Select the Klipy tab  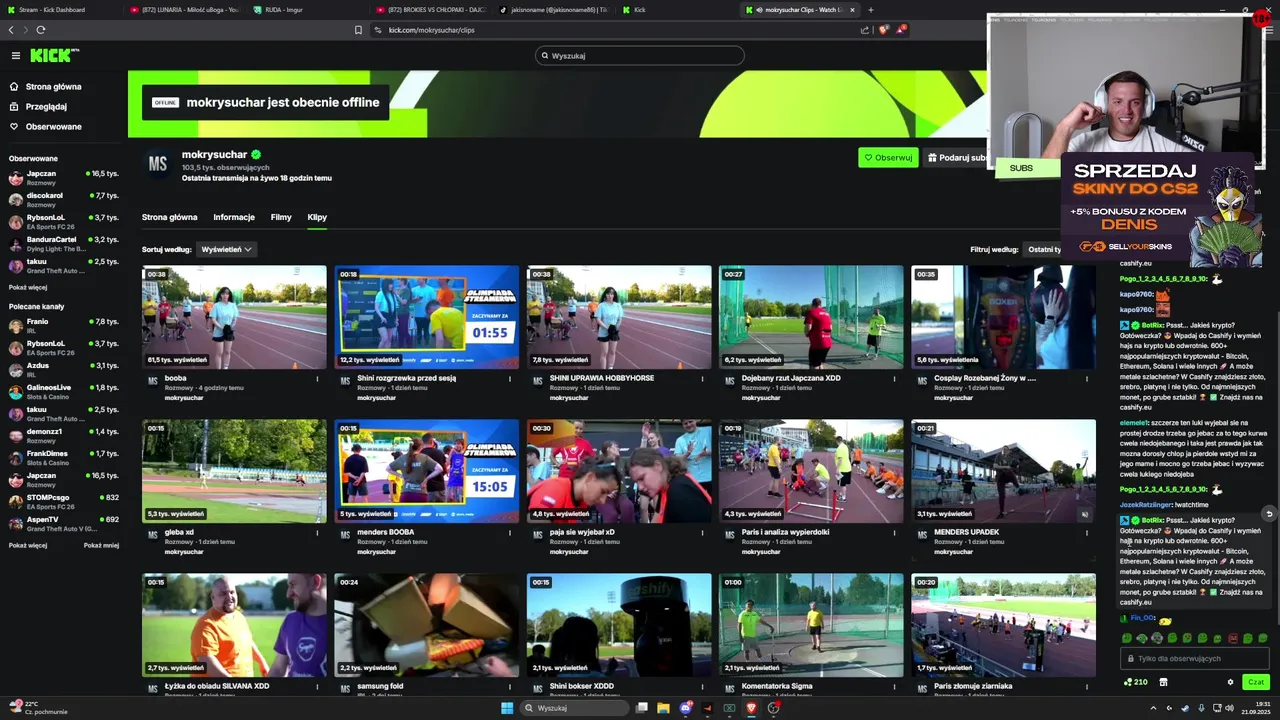tap(317, 217)
